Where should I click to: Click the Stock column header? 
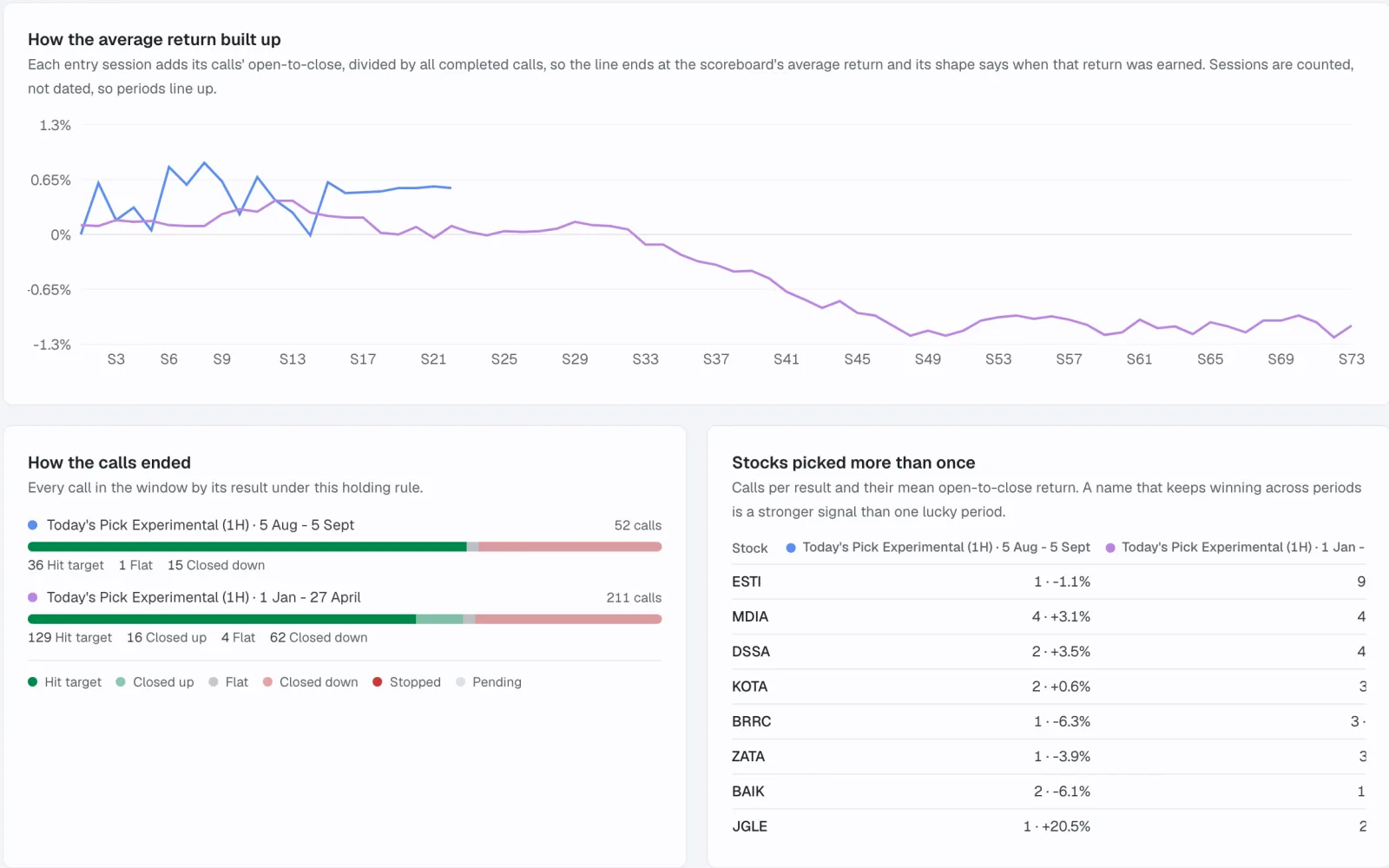pos(750,548)
